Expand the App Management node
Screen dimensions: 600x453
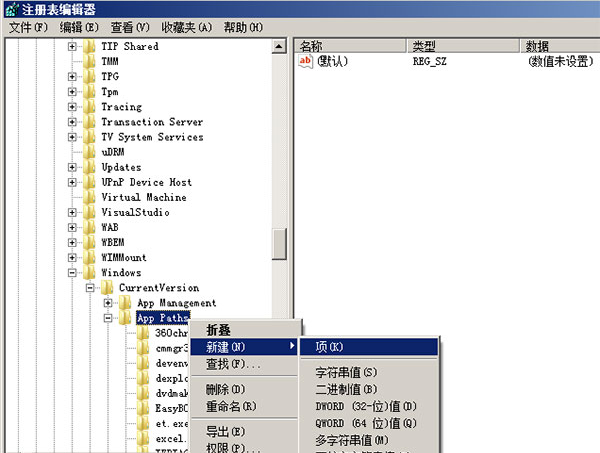[x=108, y=303]
